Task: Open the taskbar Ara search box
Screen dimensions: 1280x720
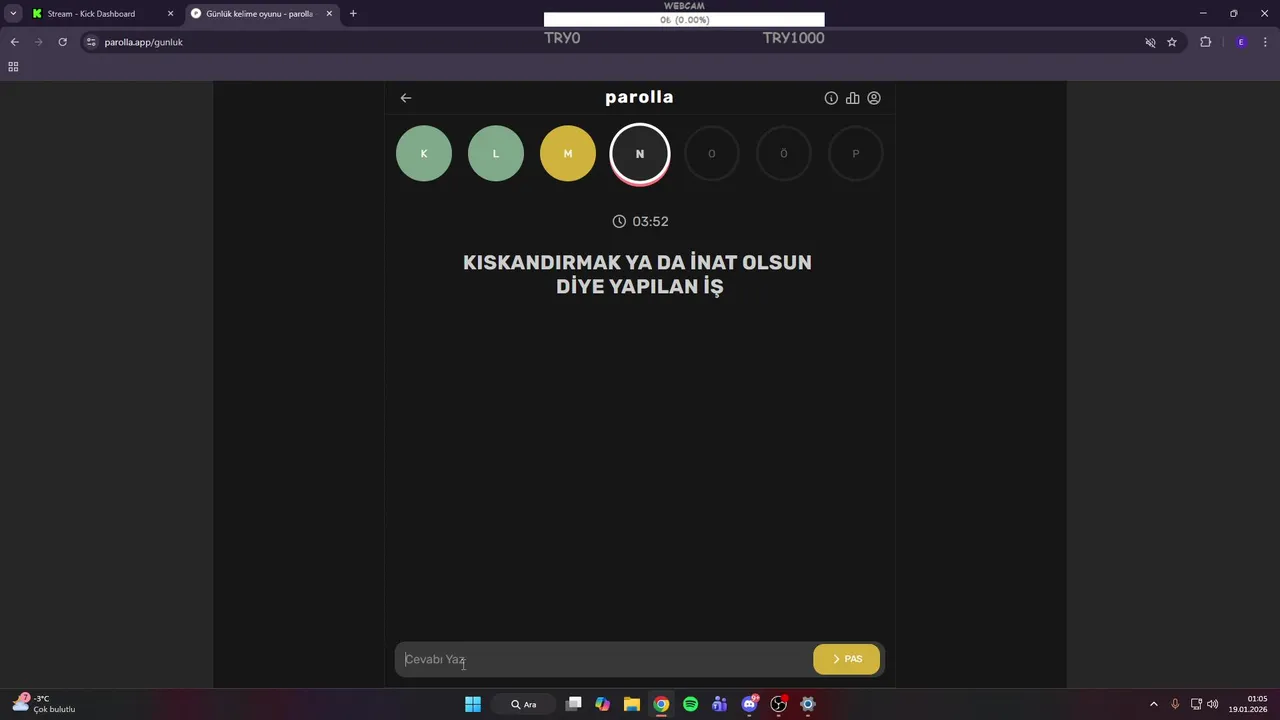Action: pos(524,704)
